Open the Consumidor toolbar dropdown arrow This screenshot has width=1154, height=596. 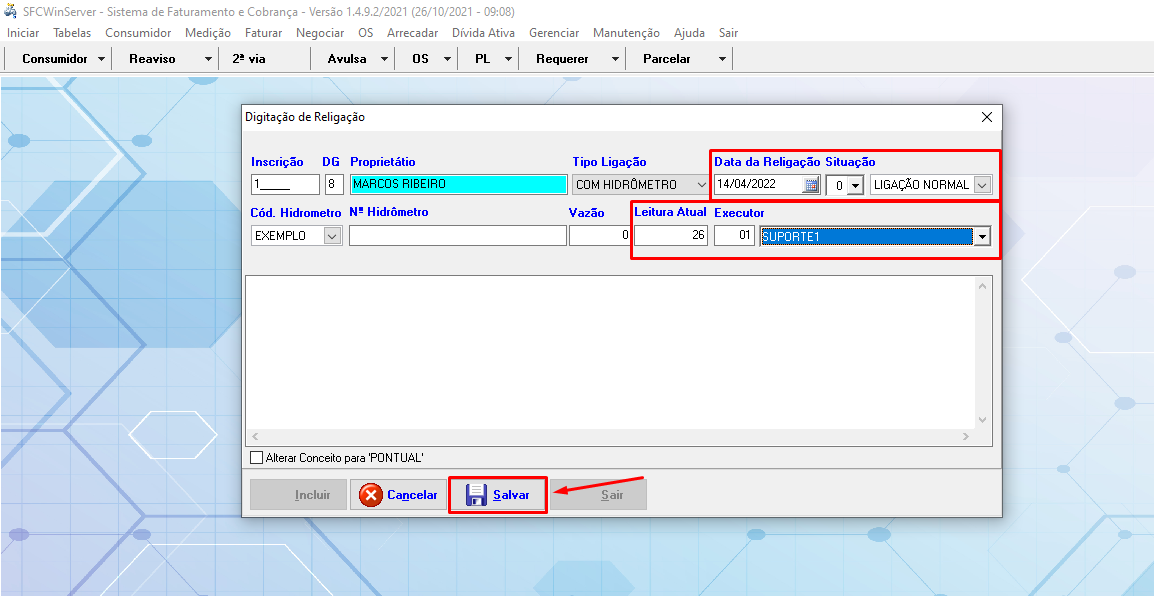(x=102, y=59)
